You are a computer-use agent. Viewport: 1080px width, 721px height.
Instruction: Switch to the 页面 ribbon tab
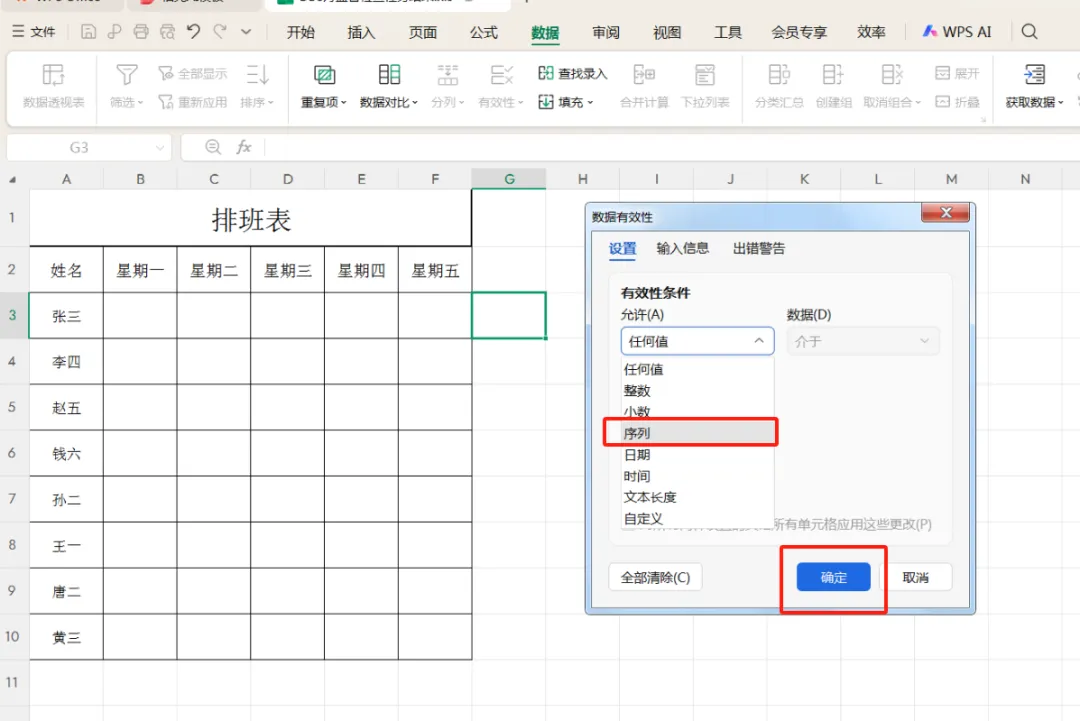[422, 32]
